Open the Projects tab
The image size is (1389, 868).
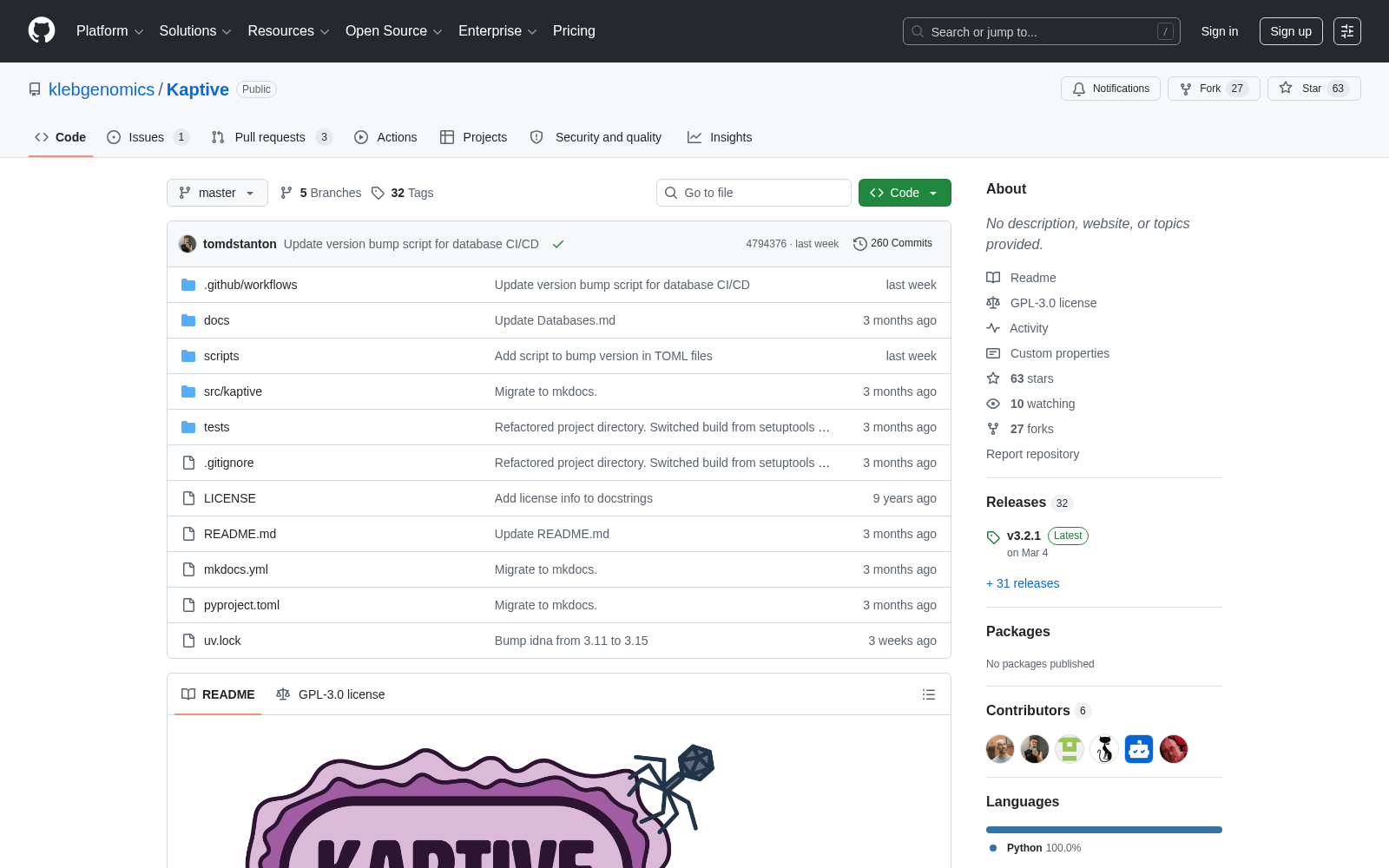pos(474,137)
